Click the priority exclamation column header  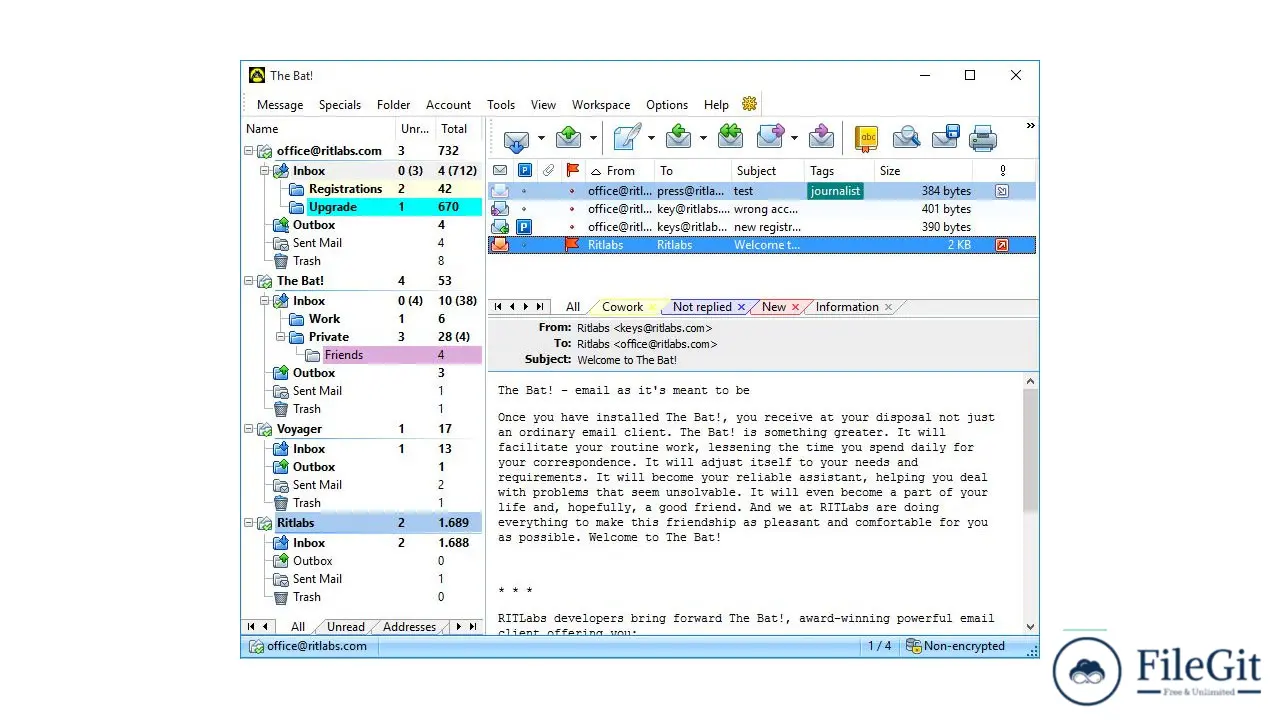[1003, 171]
